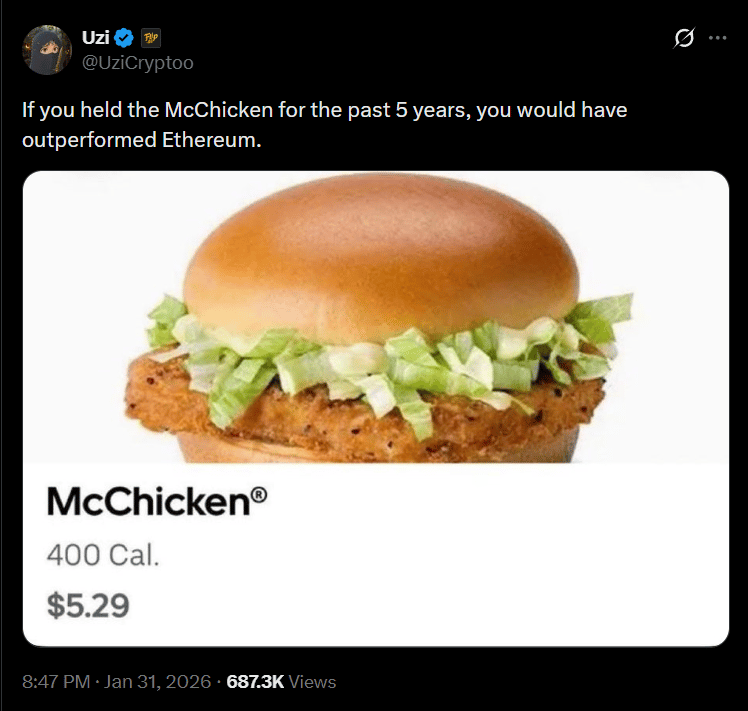Open the 8:47 PM timestamp link
748x711 pixels.
pos(56,681)
